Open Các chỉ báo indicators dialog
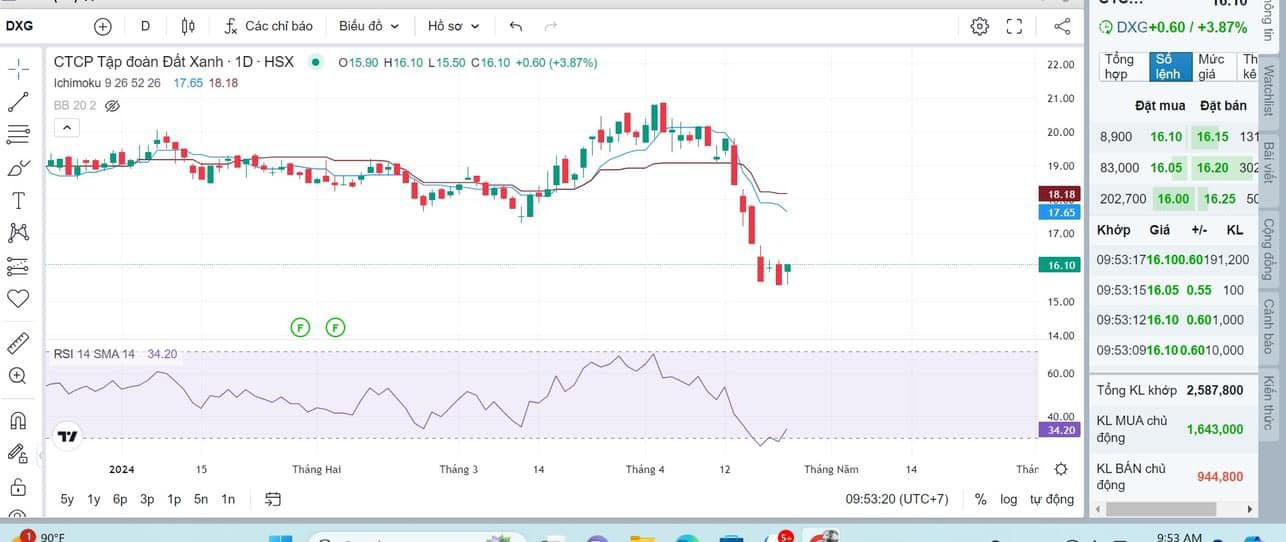 pyautogui.click(x=268, y=26)
